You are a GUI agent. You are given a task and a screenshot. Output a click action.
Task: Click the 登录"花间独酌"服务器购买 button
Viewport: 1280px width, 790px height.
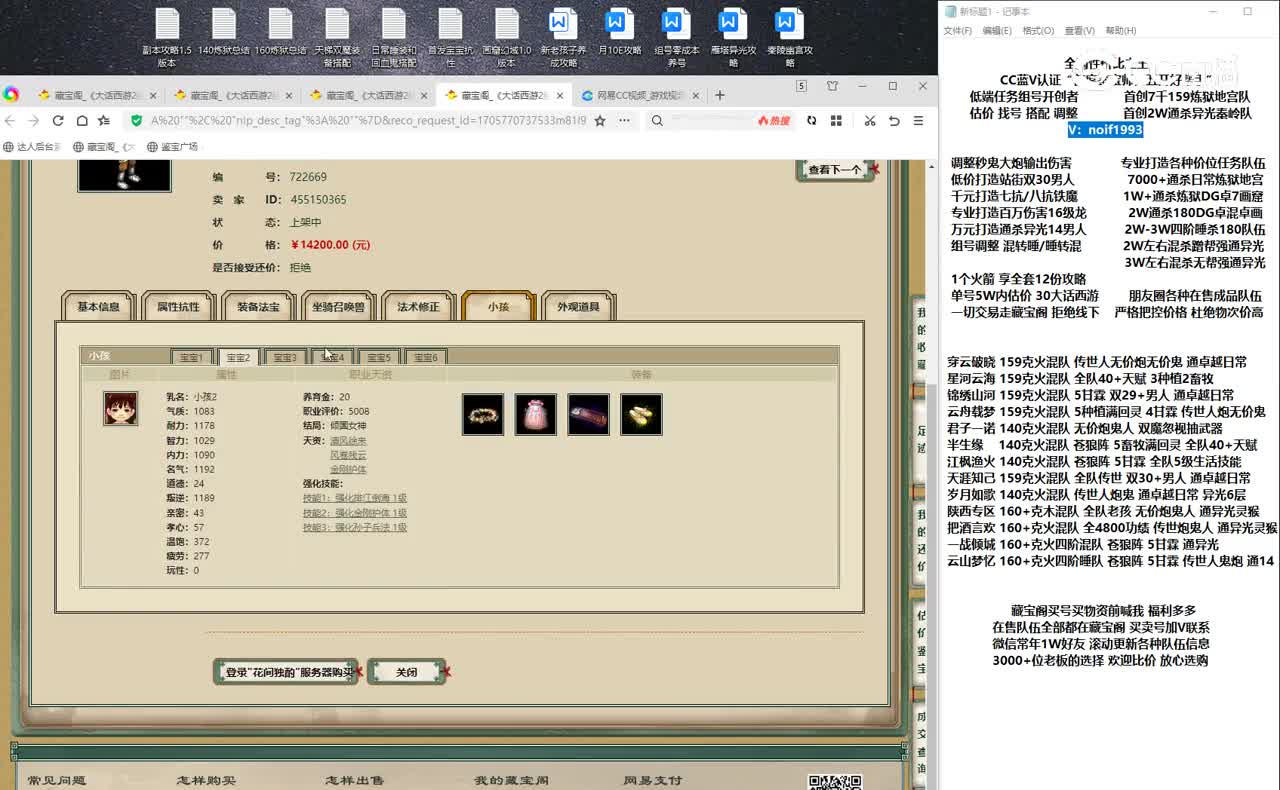[286, 672]
